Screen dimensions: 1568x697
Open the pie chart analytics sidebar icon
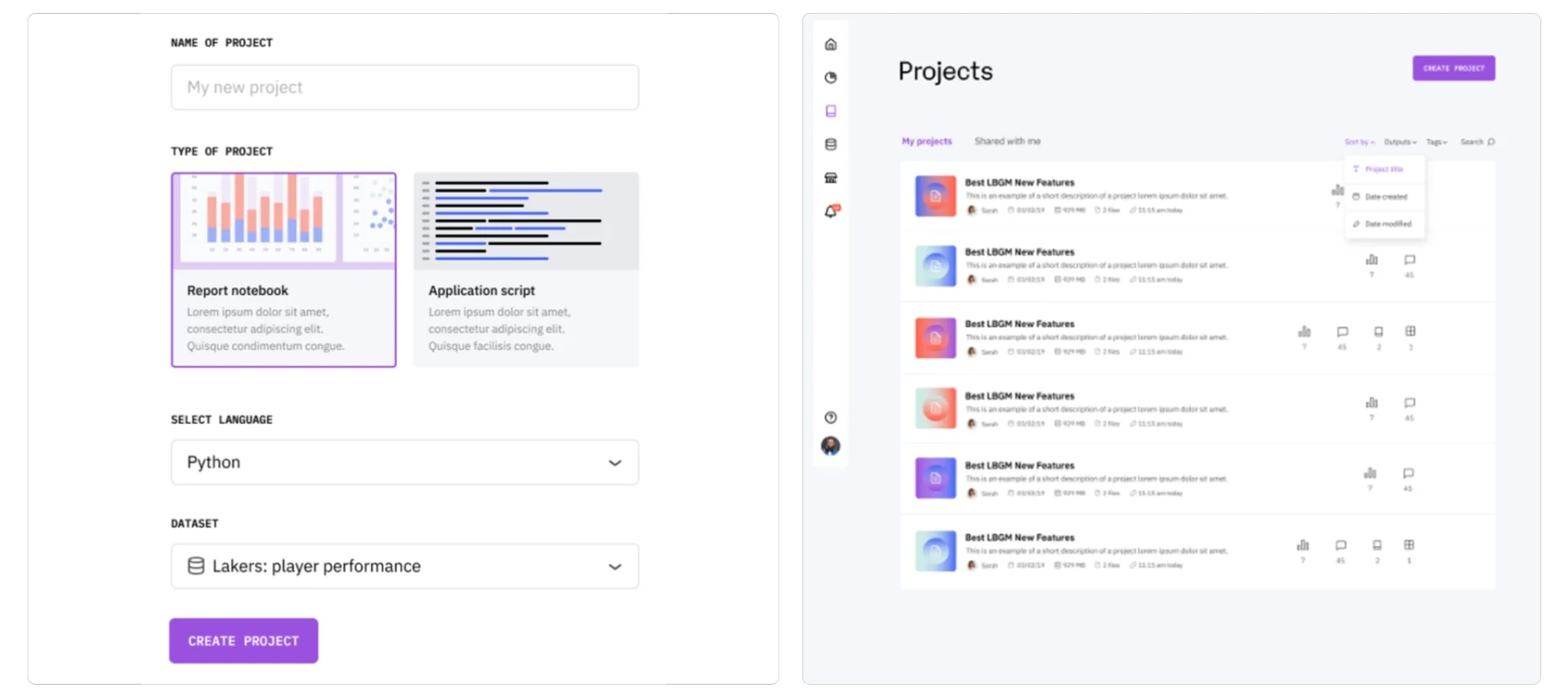(831, 77)
